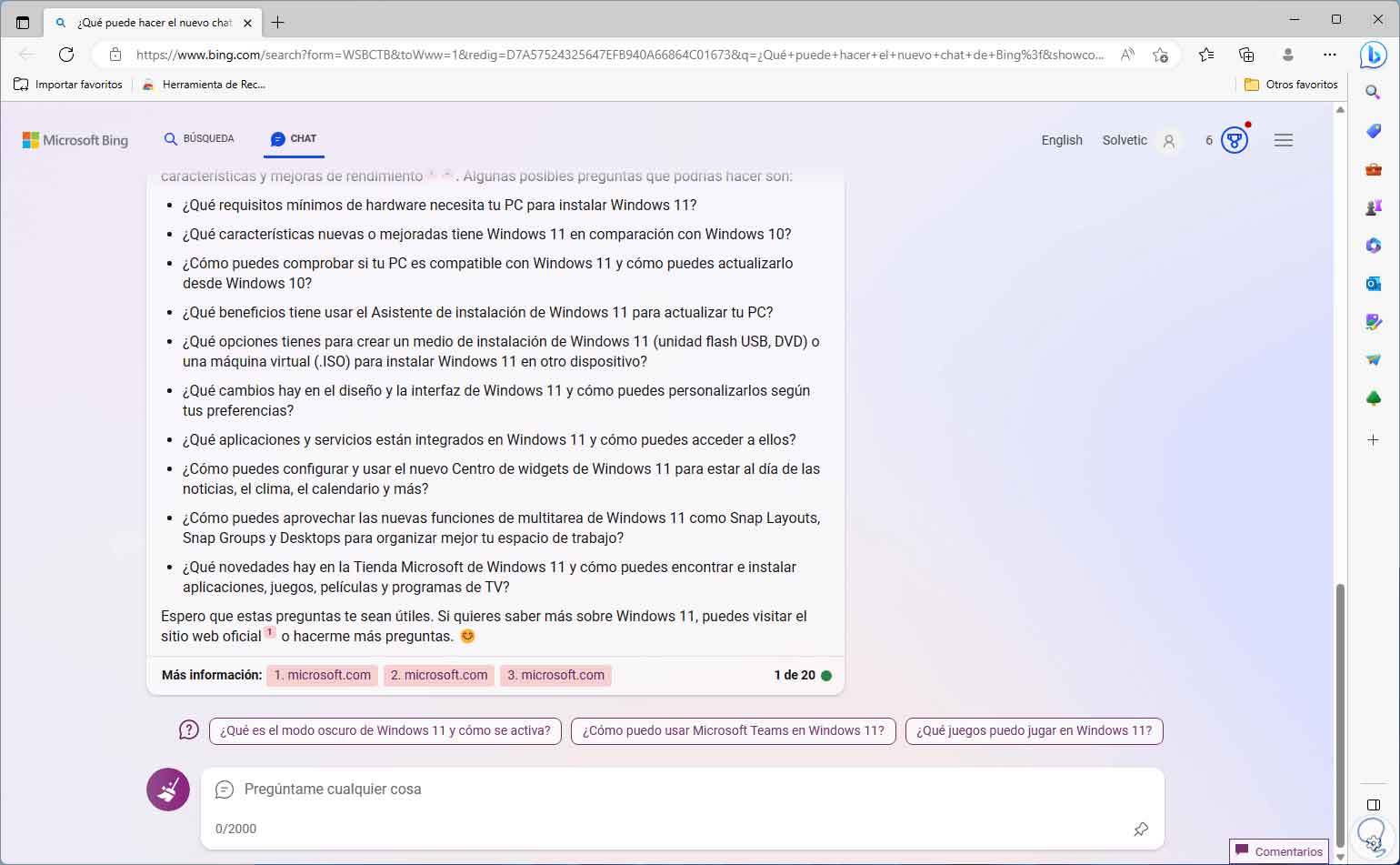Add a new sidebar app with plus
1400x865 pixels.
click(1374, 439)
